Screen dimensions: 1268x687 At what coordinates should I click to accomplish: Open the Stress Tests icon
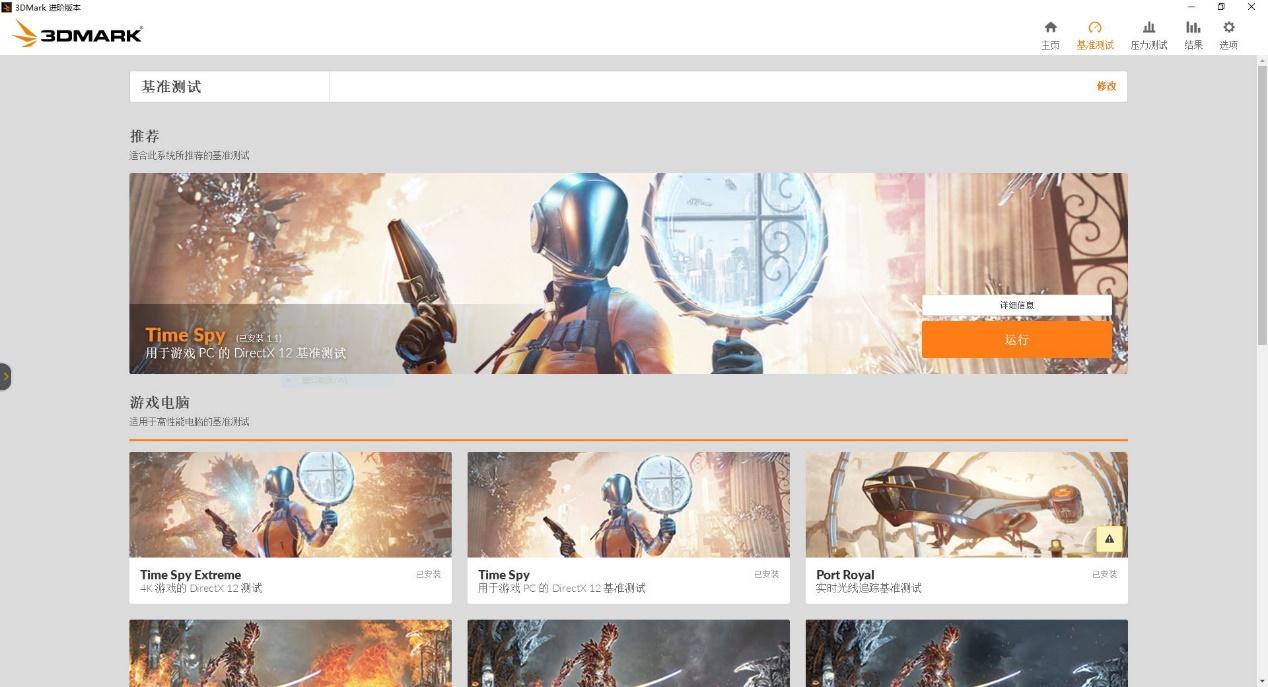point(1149,27)
